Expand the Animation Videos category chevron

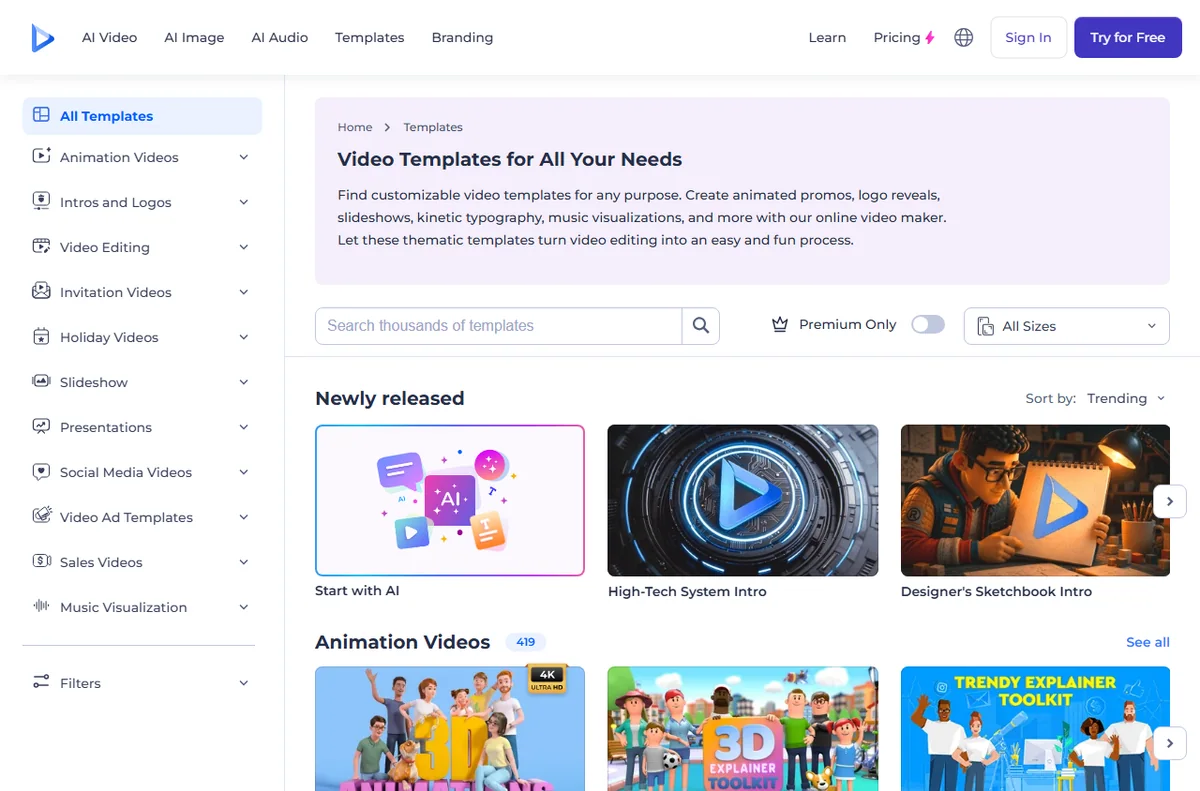244,157
